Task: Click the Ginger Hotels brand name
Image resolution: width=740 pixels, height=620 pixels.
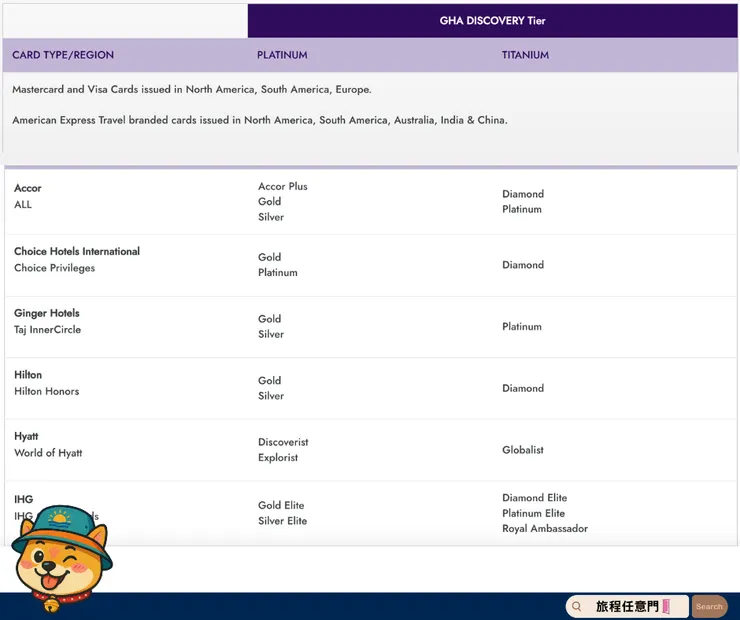Action: tap(47, 313)
